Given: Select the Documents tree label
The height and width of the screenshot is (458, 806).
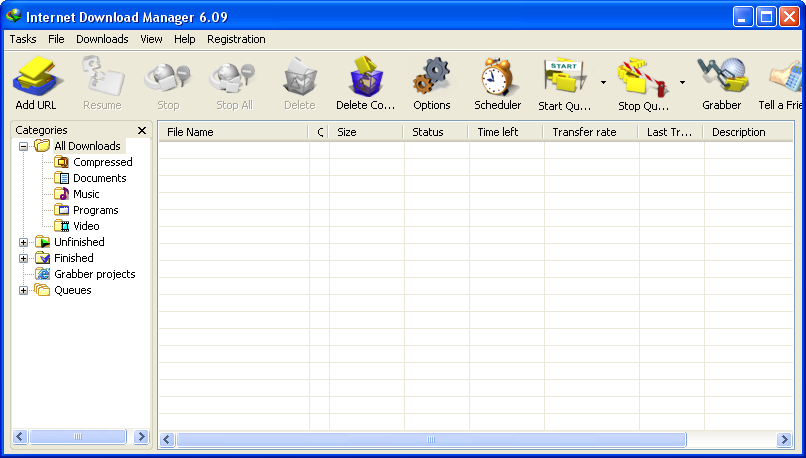Looking at the screenshot, I should 100,178.
